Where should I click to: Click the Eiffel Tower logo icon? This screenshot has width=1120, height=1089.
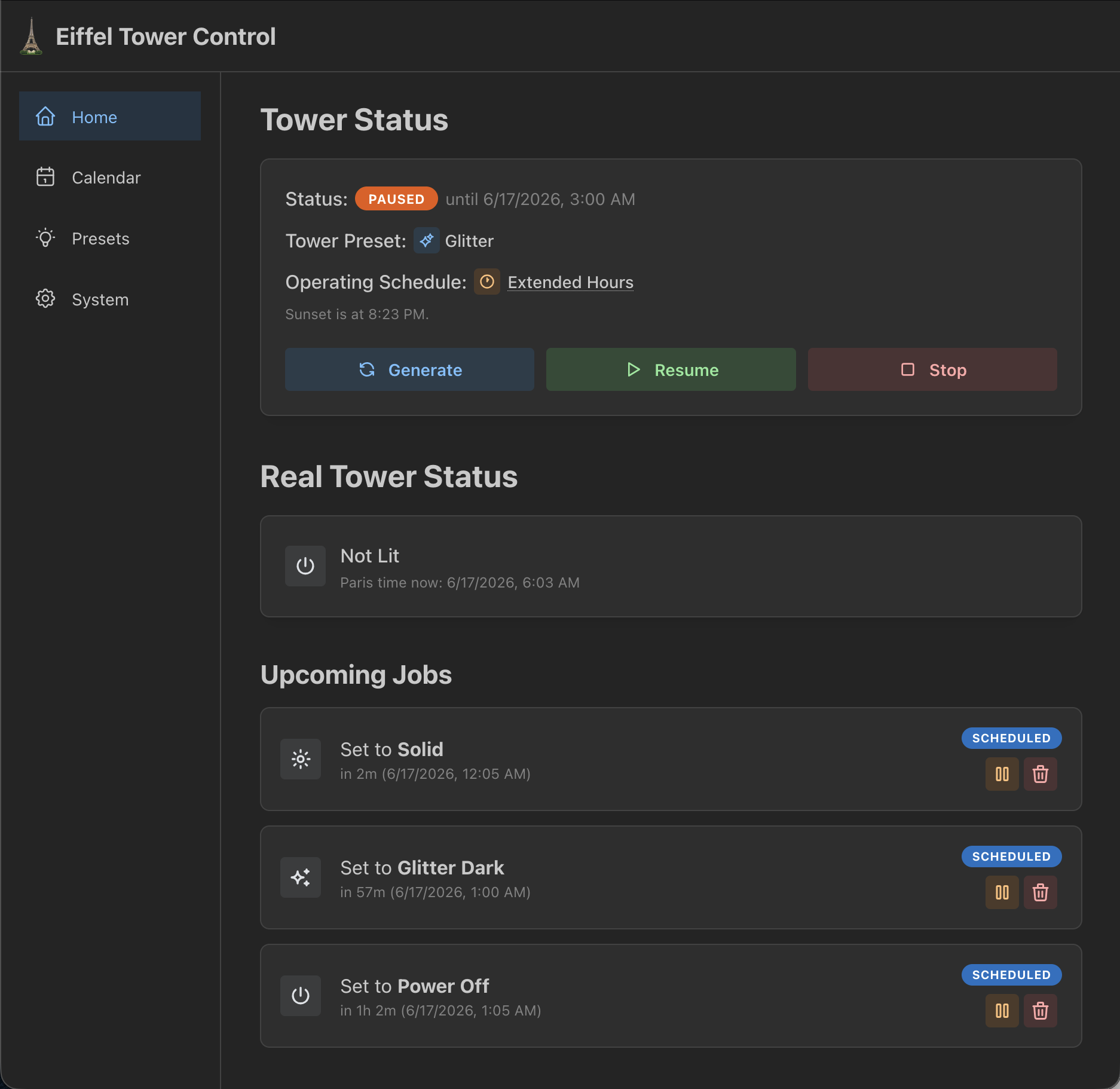31,36
